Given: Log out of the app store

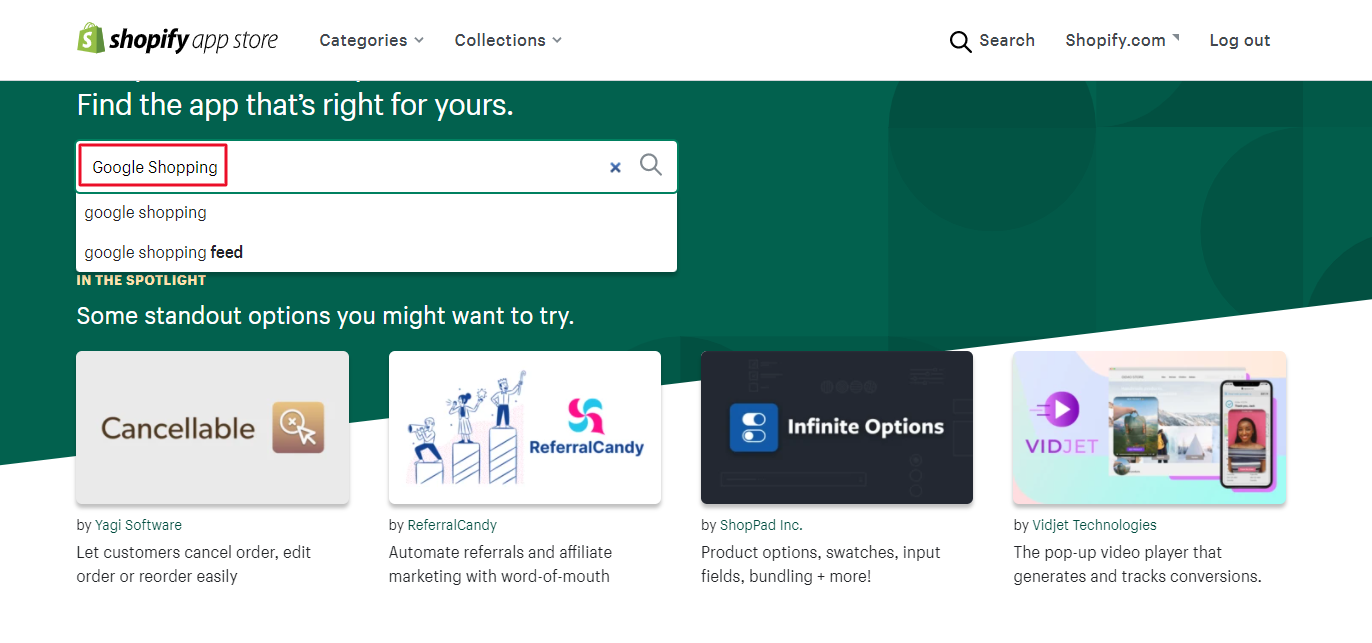Looking at the screenshot, I should tap(1240, 40).
